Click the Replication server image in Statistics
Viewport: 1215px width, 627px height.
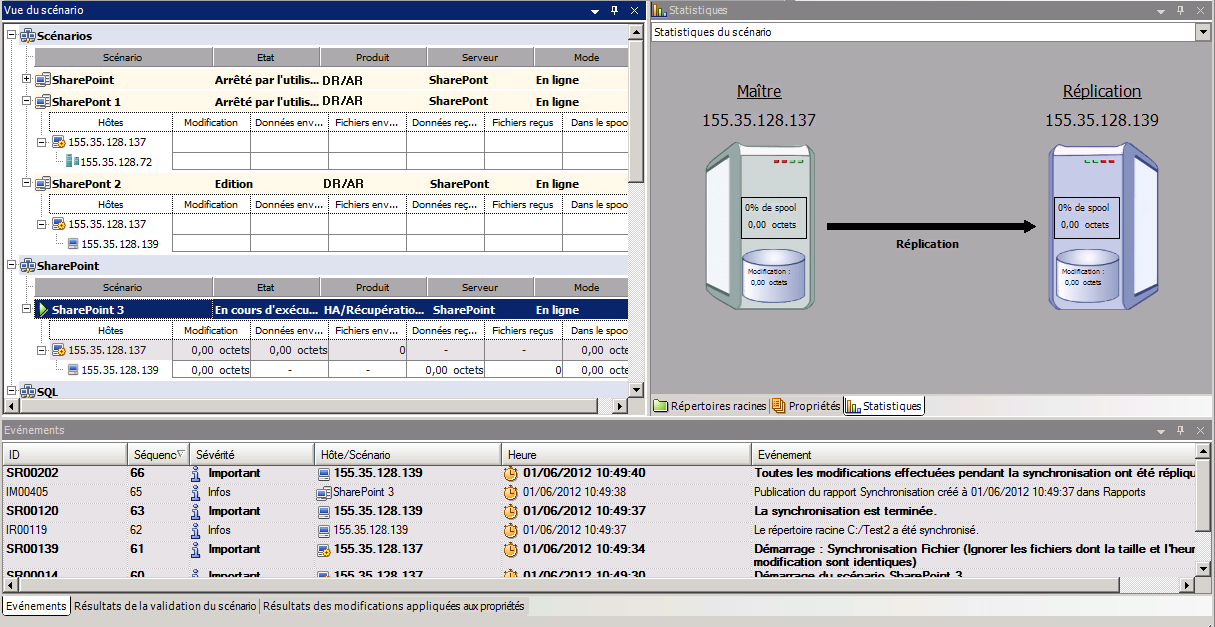pyautogui.click(x=1101, y=227)
